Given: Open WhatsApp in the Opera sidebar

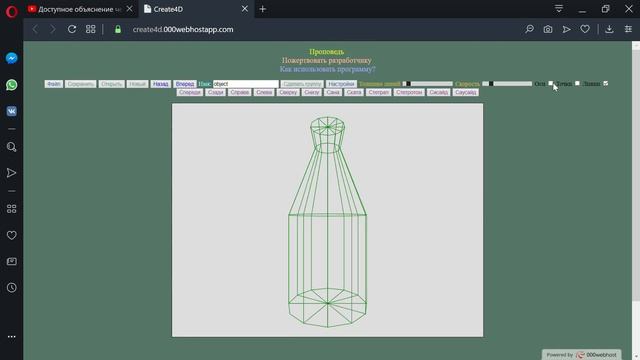Looking at the screenshot, I should (11, 85).
